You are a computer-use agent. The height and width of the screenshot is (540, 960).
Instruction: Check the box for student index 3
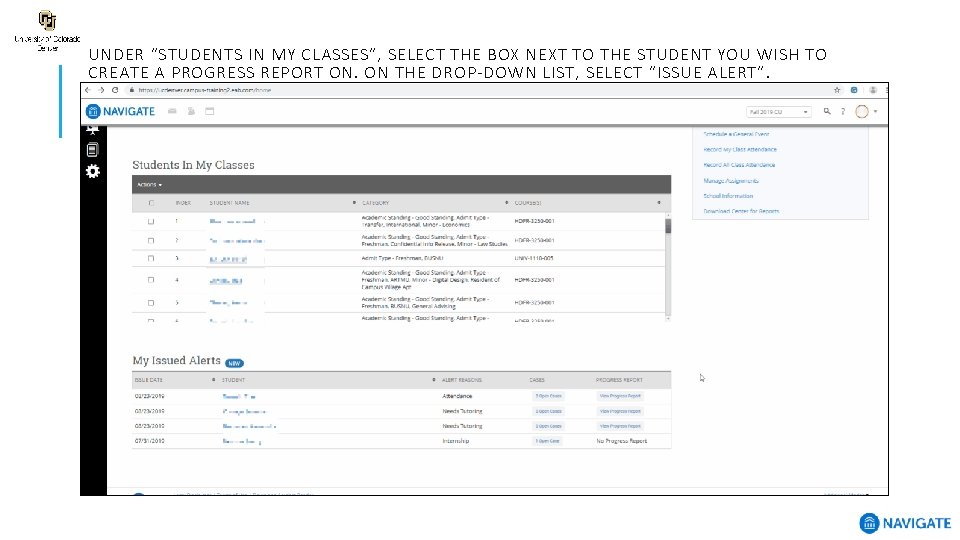[x=151, y=258]
